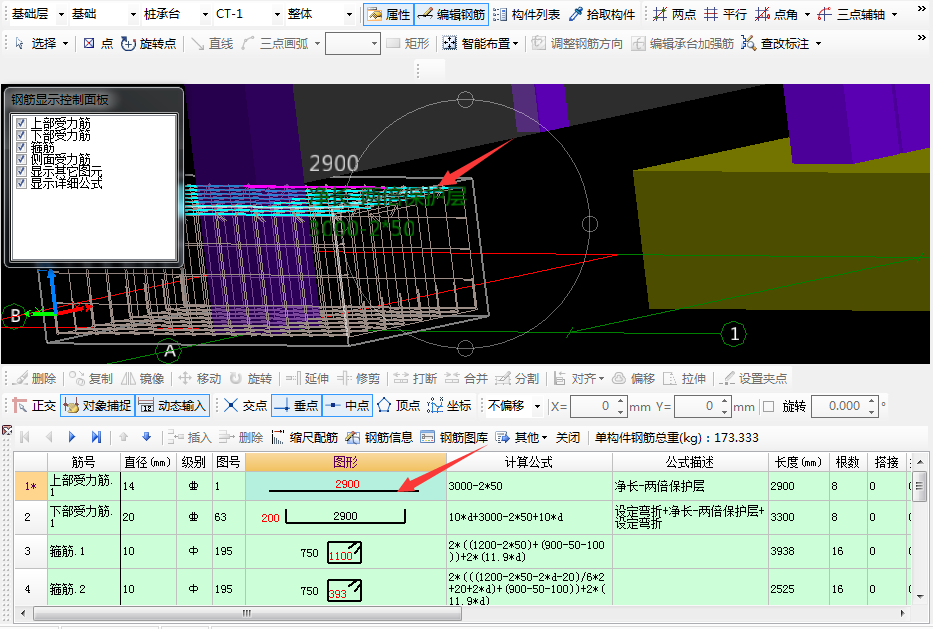Select 三点辅轴 three-point auxiliary axis

pyautogui.click(x=851, y=14)
